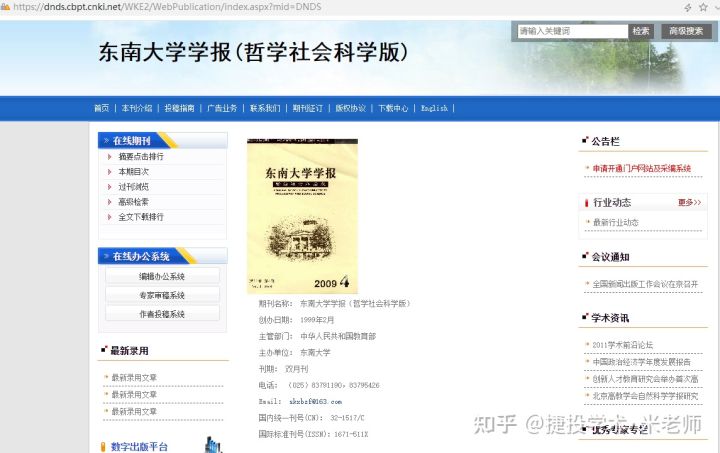Click the 数字出版平台 heading
The image size is (720, 453).
click(139, 447)
